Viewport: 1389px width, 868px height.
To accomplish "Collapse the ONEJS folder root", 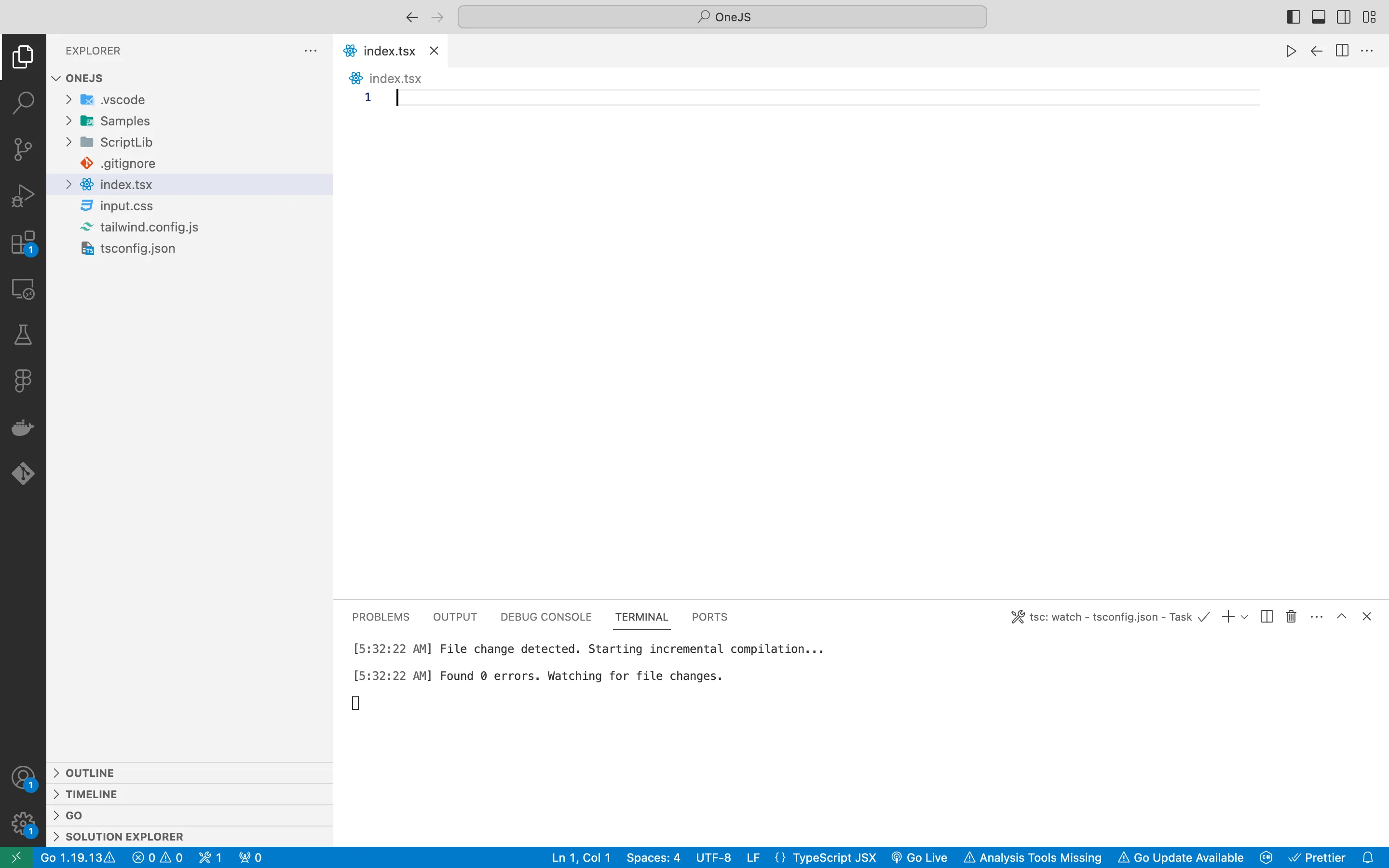I will (x=56, y=78).
